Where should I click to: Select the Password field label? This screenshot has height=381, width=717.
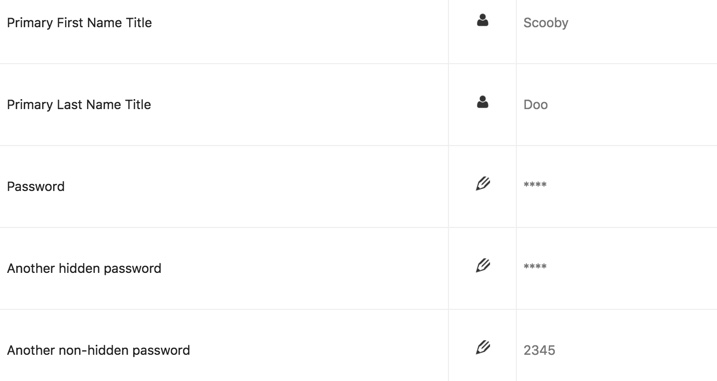[x=36, y=187]
